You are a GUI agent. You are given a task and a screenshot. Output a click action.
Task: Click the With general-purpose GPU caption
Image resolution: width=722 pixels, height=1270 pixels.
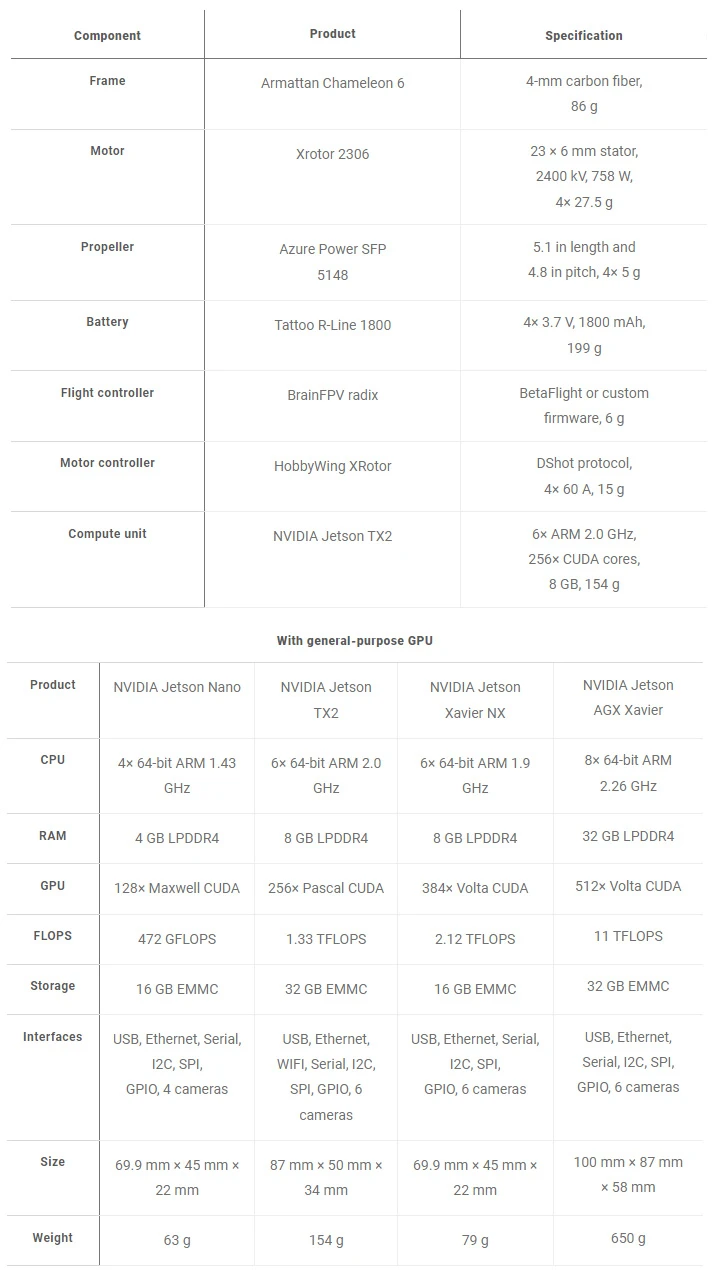coord(355,641)
